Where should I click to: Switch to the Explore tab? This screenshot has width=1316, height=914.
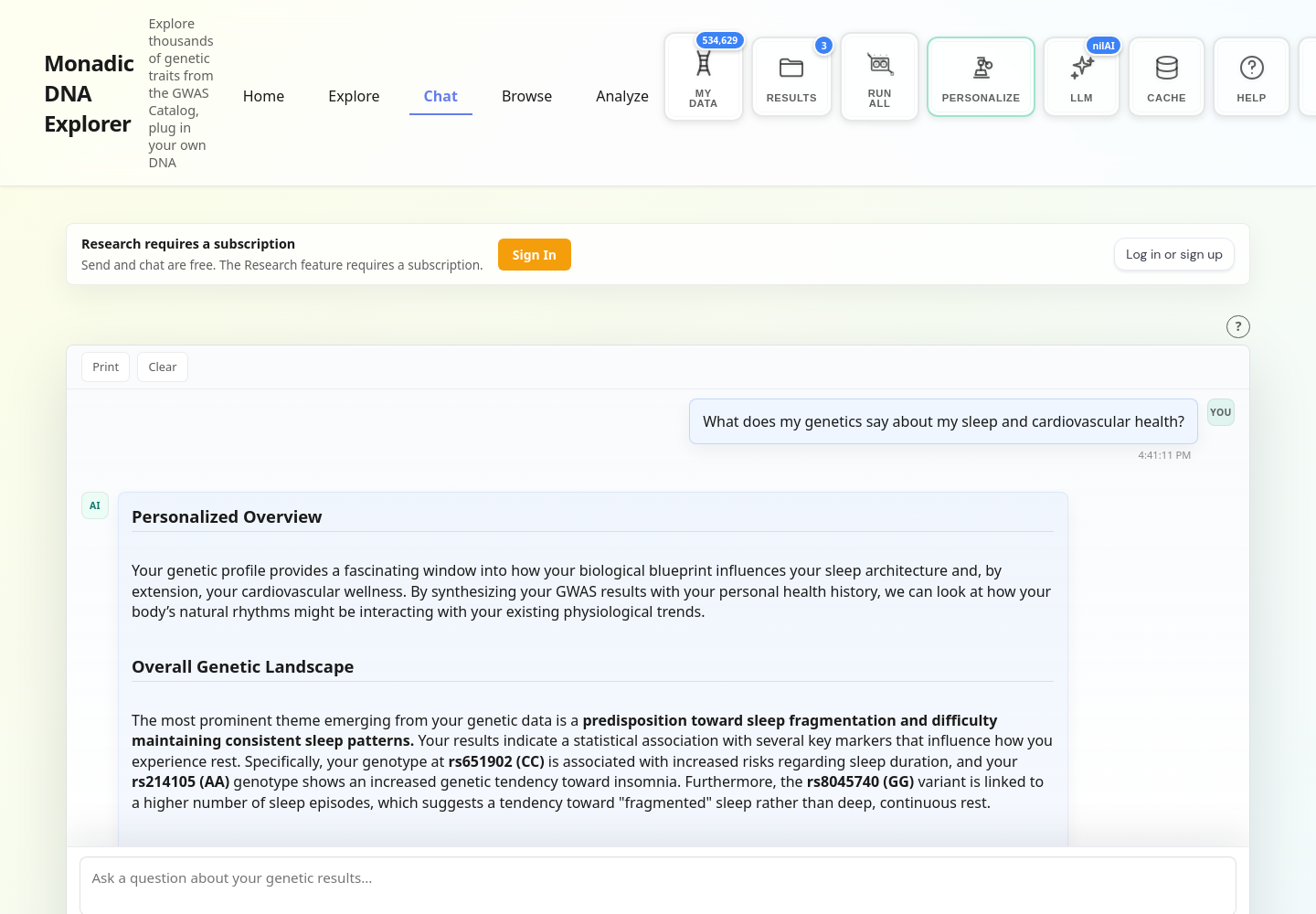click(354, 96)
